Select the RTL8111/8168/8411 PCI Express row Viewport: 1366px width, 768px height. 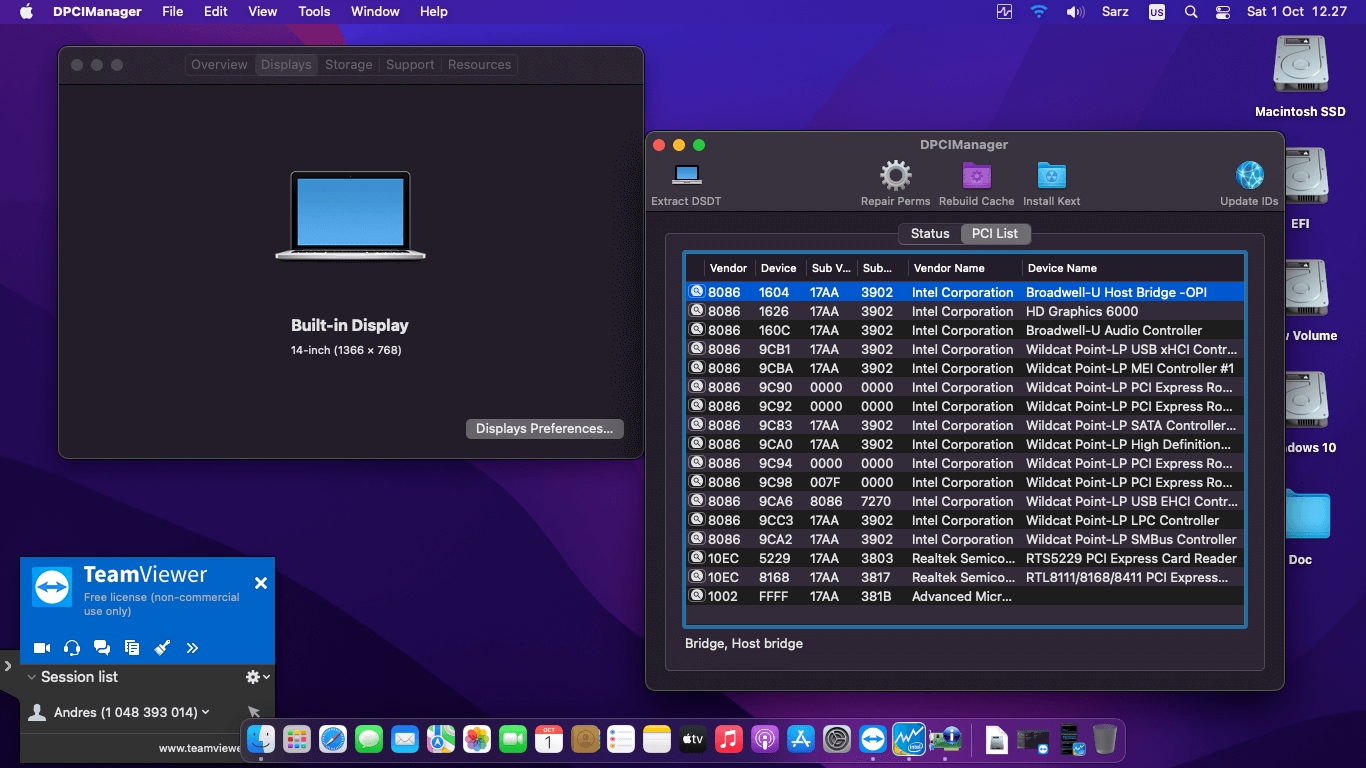965,577
